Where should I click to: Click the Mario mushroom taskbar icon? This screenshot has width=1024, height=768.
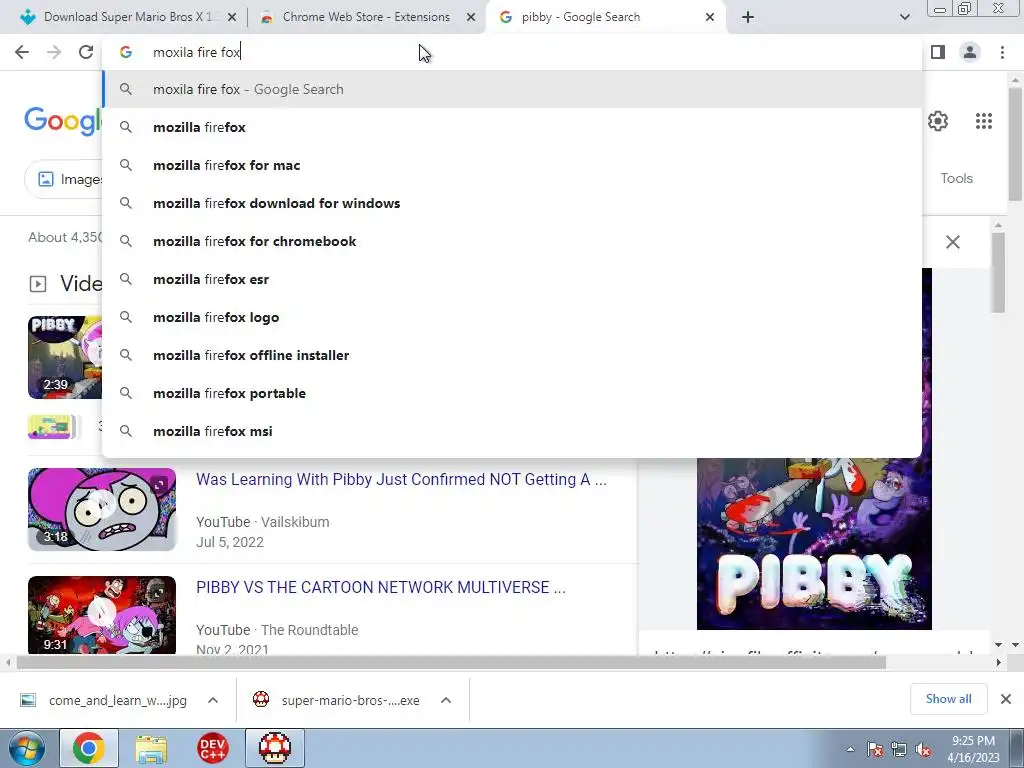click(x=274, y=748)
